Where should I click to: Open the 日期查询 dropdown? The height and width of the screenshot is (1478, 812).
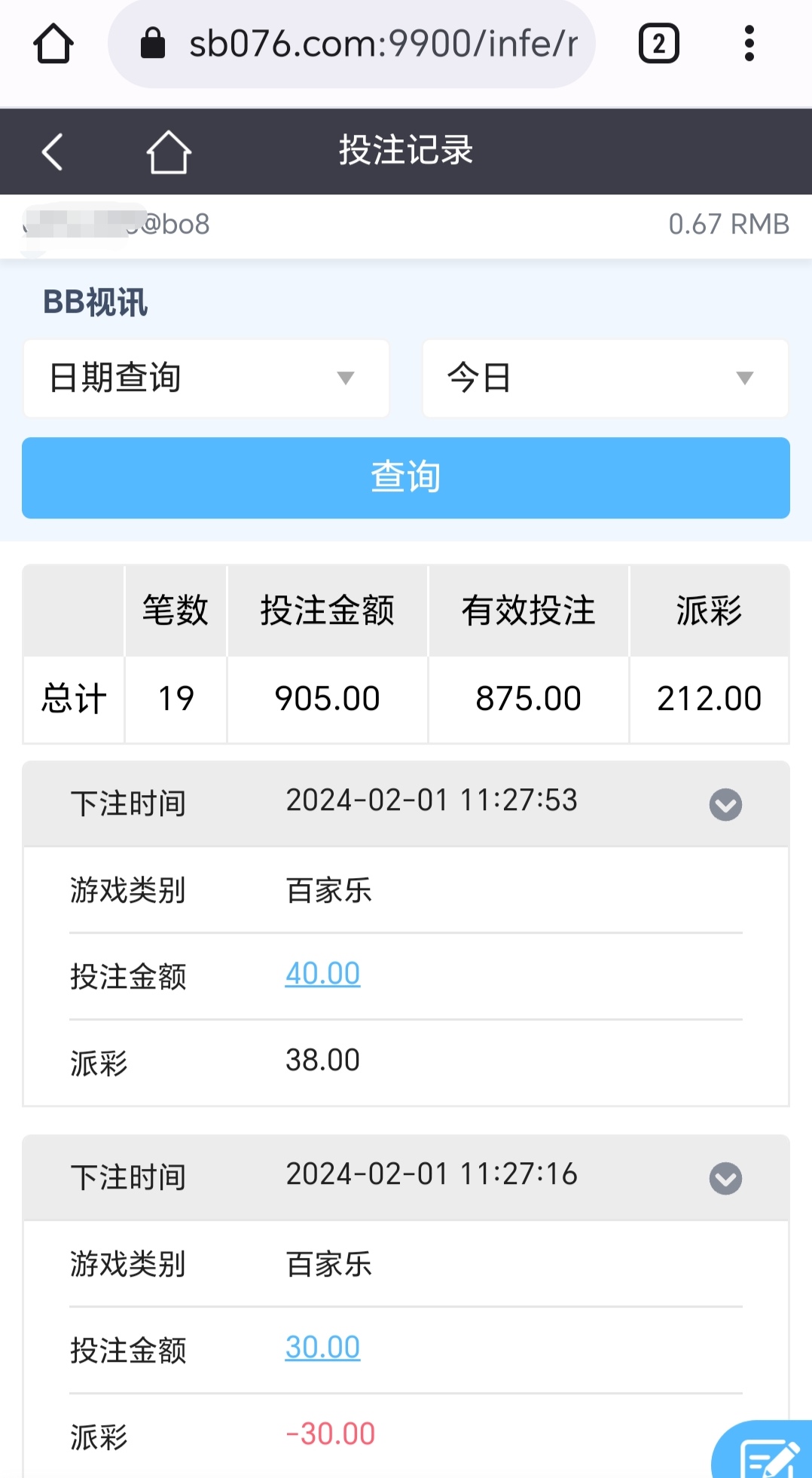pos(206,378)
